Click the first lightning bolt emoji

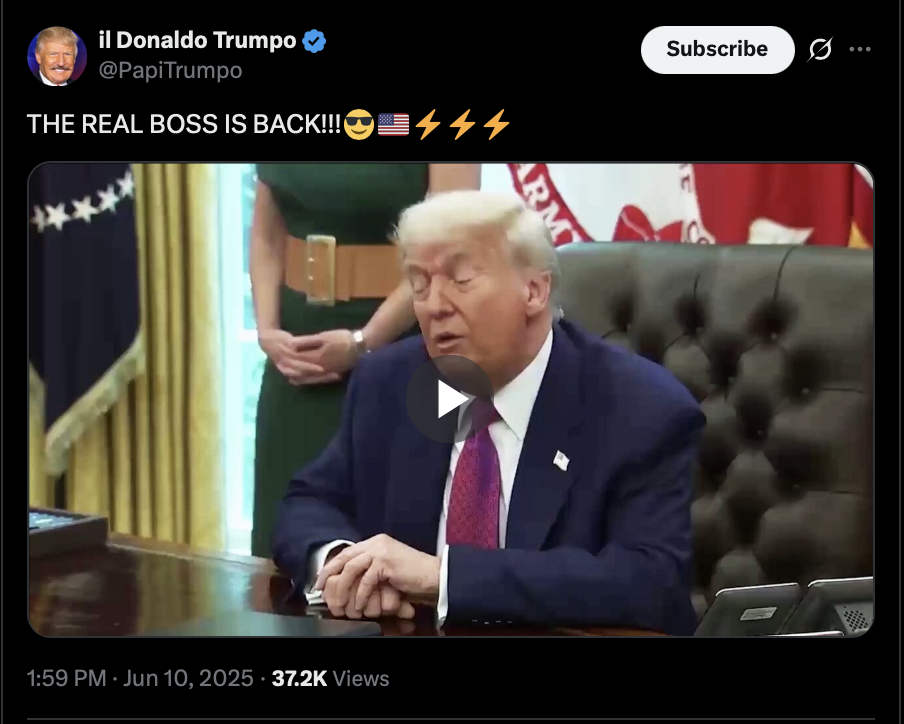[x=428, y=125]
